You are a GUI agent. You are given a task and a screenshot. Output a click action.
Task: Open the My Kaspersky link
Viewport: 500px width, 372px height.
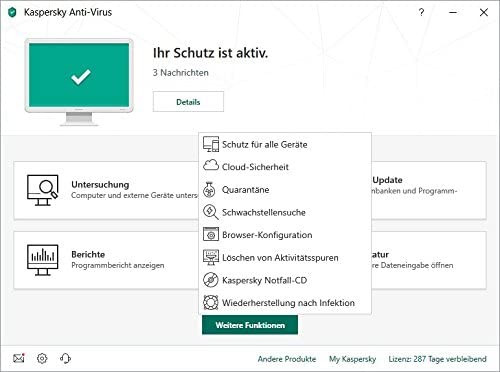point(352,359)
